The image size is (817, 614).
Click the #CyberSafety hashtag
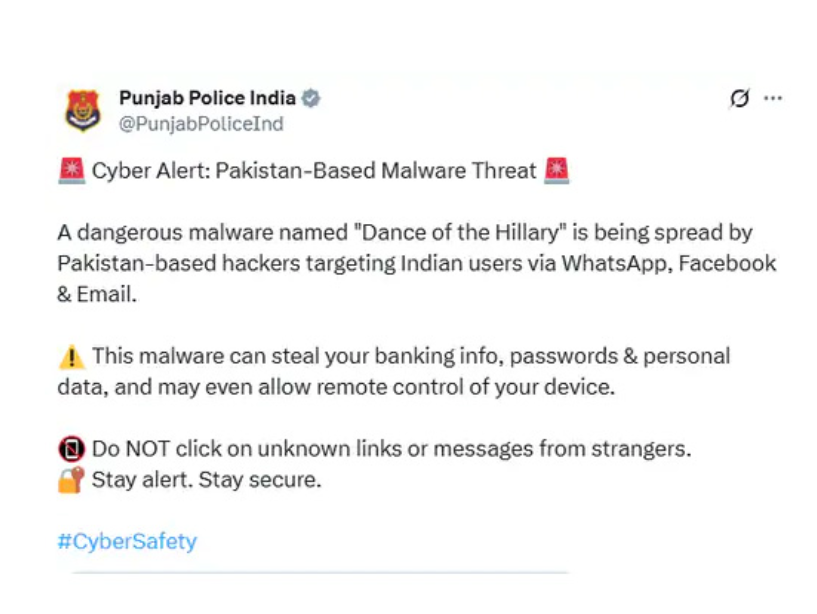127,541
